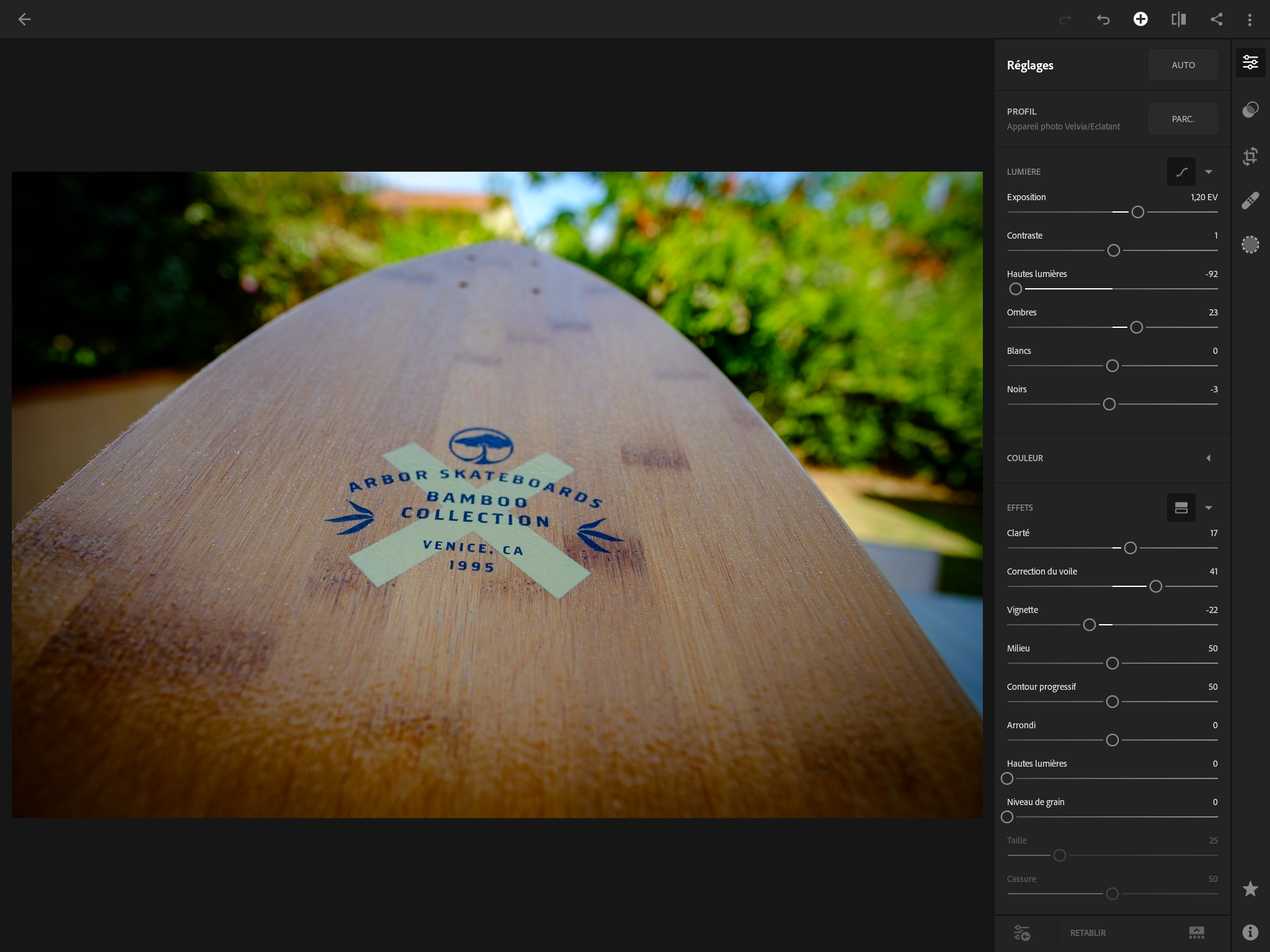Click the Effets Hautes lumières slider handle
Screen dimensions: 1270x952
click(x=1007, y=778)
